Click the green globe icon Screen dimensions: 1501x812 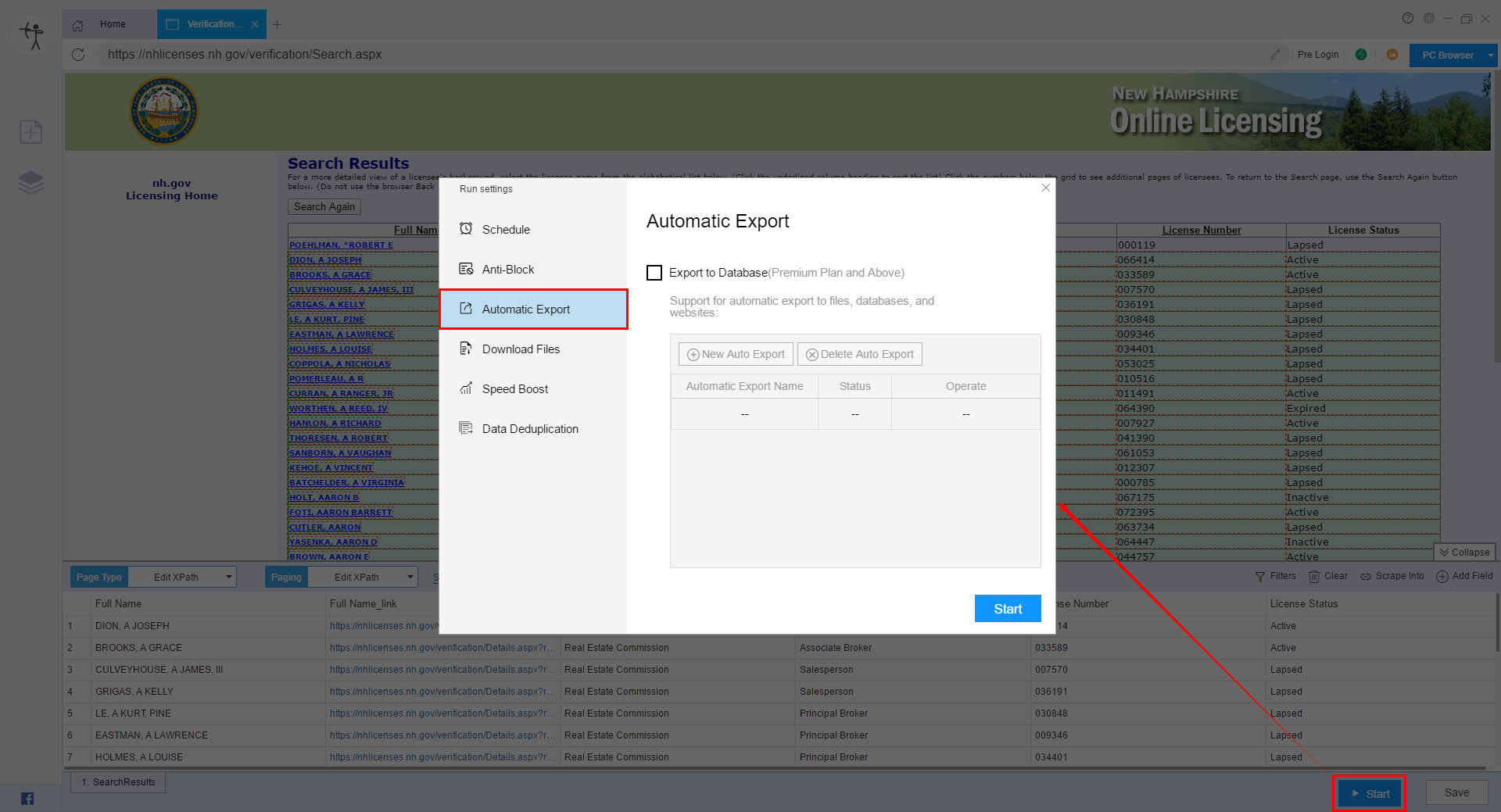1361,55
